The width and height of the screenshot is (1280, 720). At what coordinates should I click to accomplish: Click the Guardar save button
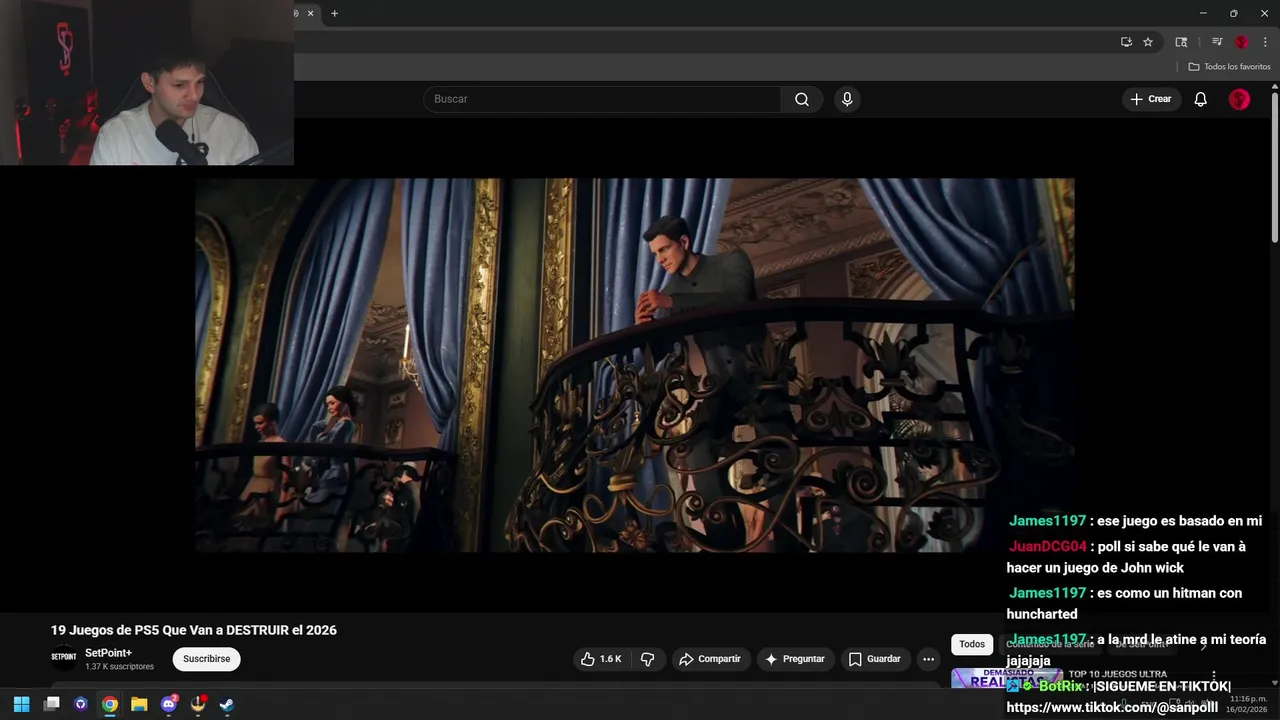(875, 659)
